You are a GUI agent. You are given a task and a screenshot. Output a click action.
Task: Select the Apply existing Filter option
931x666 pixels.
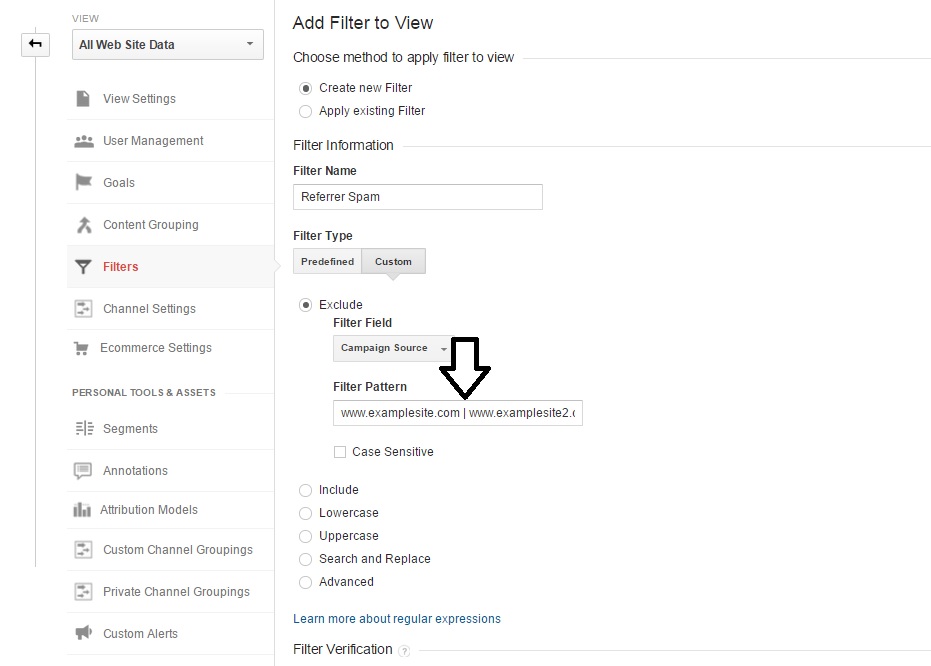(306, 111)
